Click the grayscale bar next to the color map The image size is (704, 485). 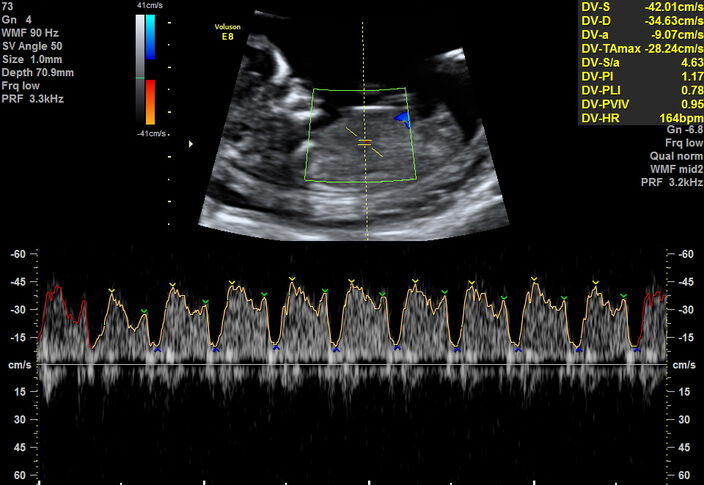(140, 70)
